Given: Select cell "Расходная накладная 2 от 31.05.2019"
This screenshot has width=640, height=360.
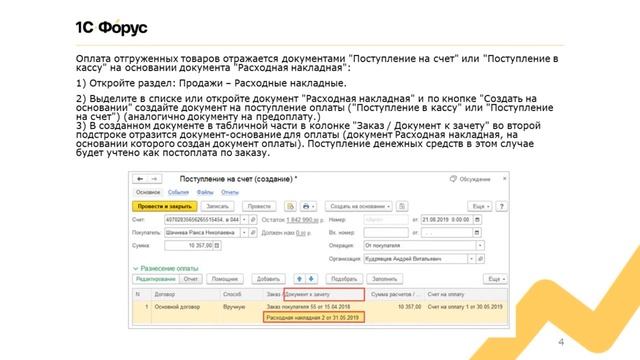Looking at the screenshot, I should pyautogui.click(x=313, y=317).
